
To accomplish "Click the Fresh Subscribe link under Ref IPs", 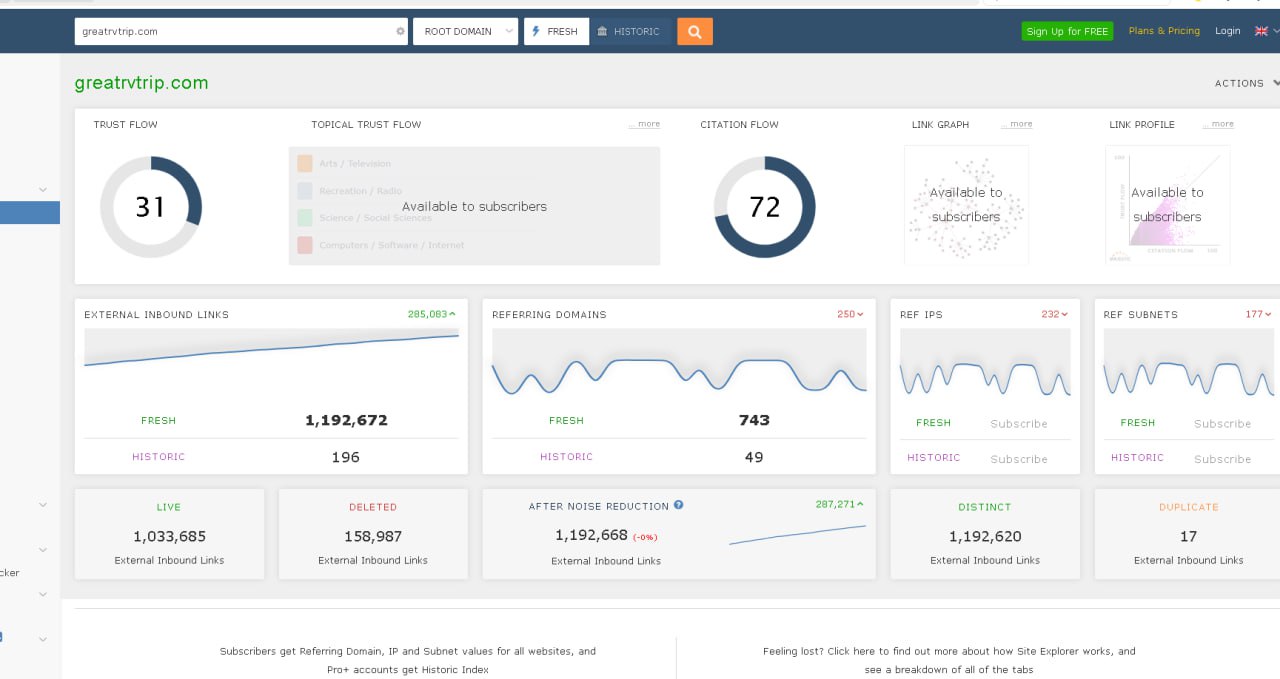I will [x=1018, y=424].
